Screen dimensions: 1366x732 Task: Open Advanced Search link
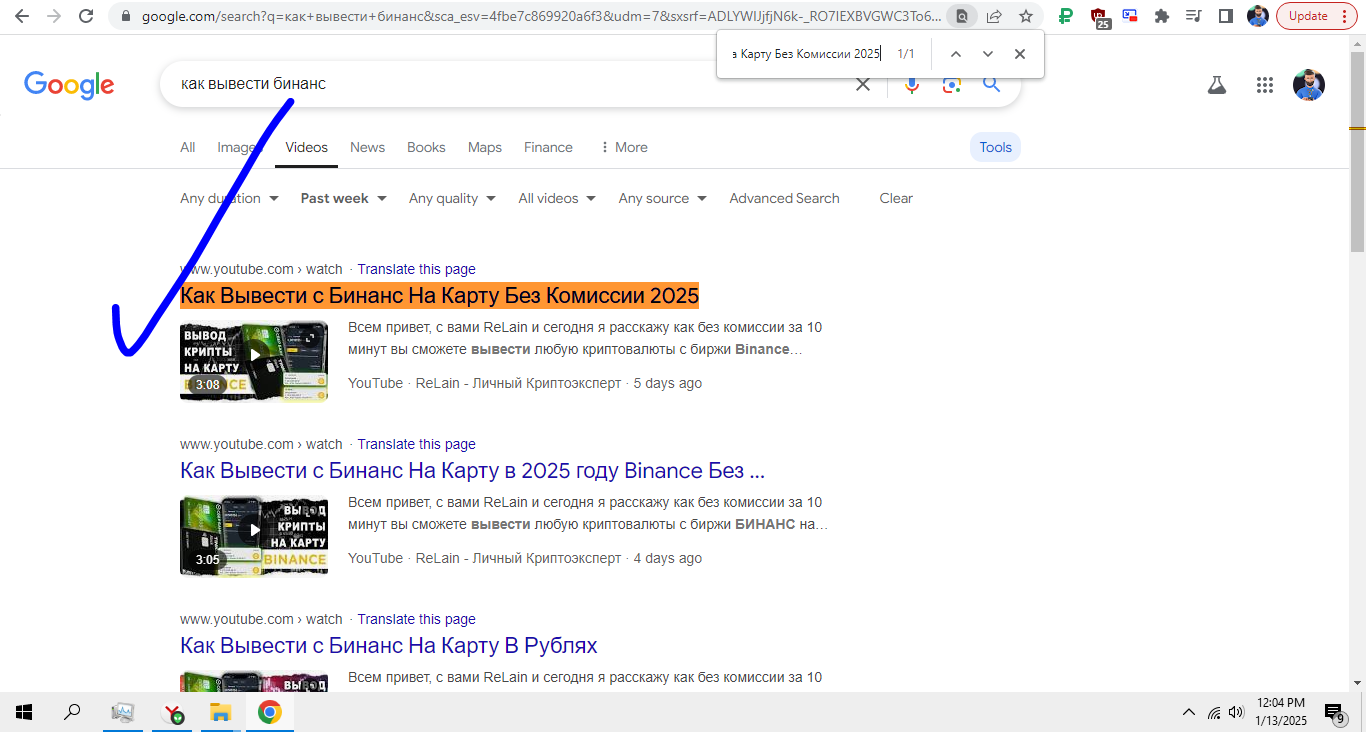[x=784, y=198]
